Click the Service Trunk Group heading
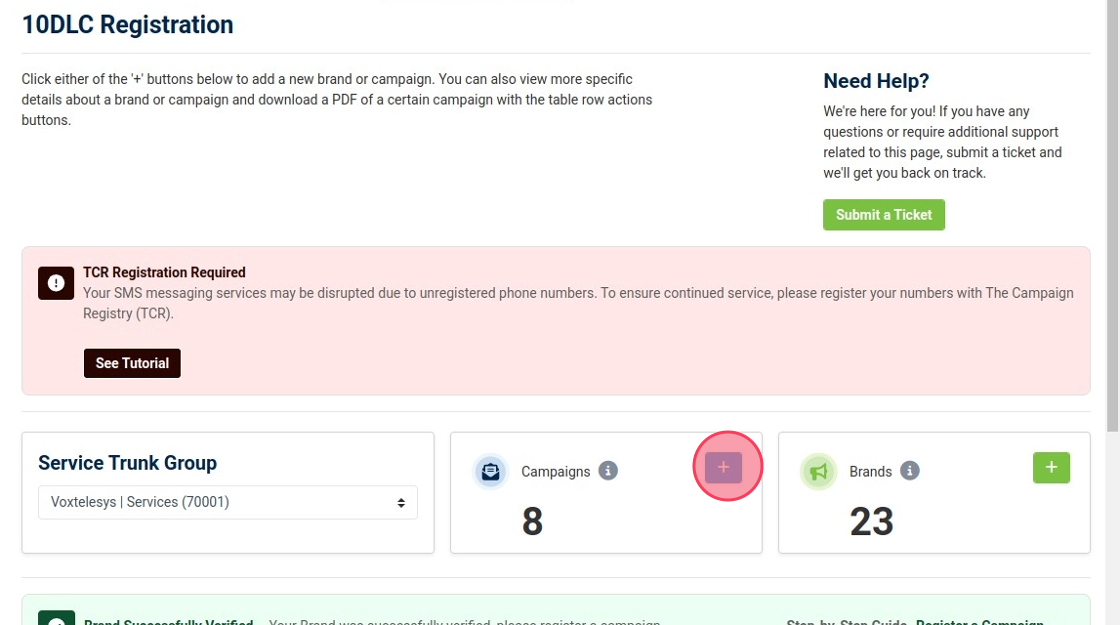 [x=127, y=463]
